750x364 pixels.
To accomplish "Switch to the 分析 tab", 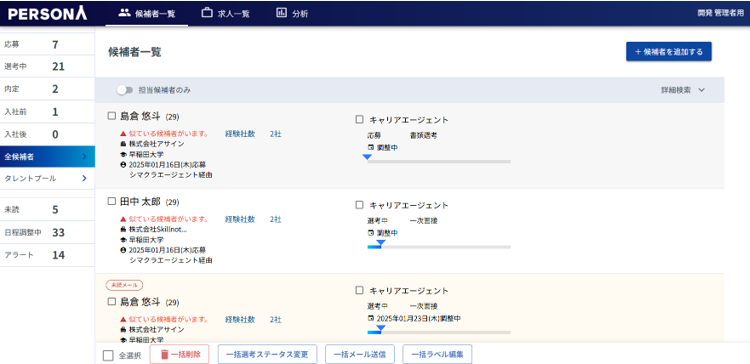I will 292,13.
